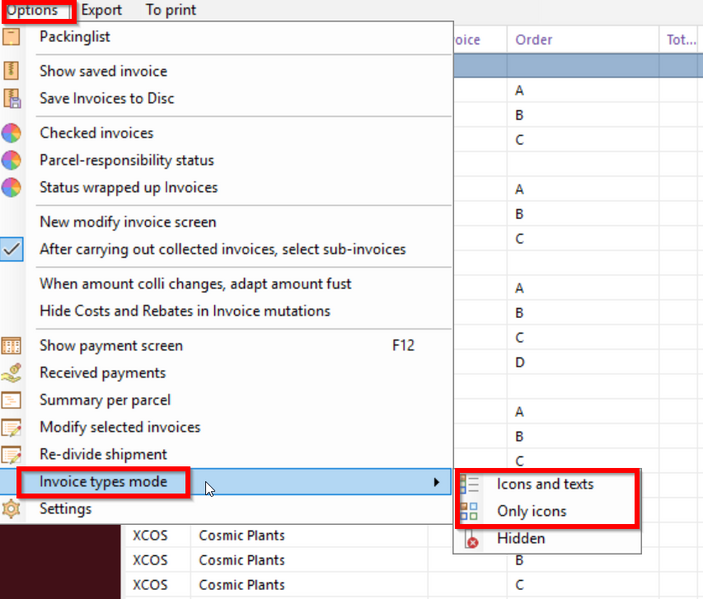703x599 pixels.
Task: Expand the Invoice types mode submenu arrow
Action: pyautogui.click(x=436, y=482)
